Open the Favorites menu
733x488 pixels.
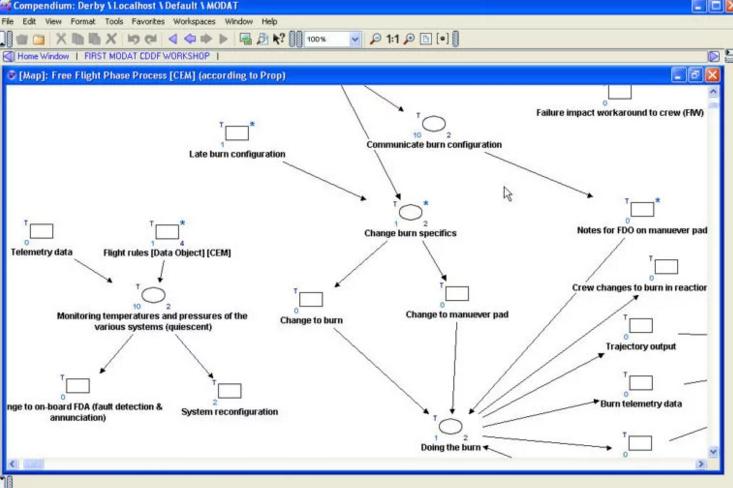[x=147, y=21]
